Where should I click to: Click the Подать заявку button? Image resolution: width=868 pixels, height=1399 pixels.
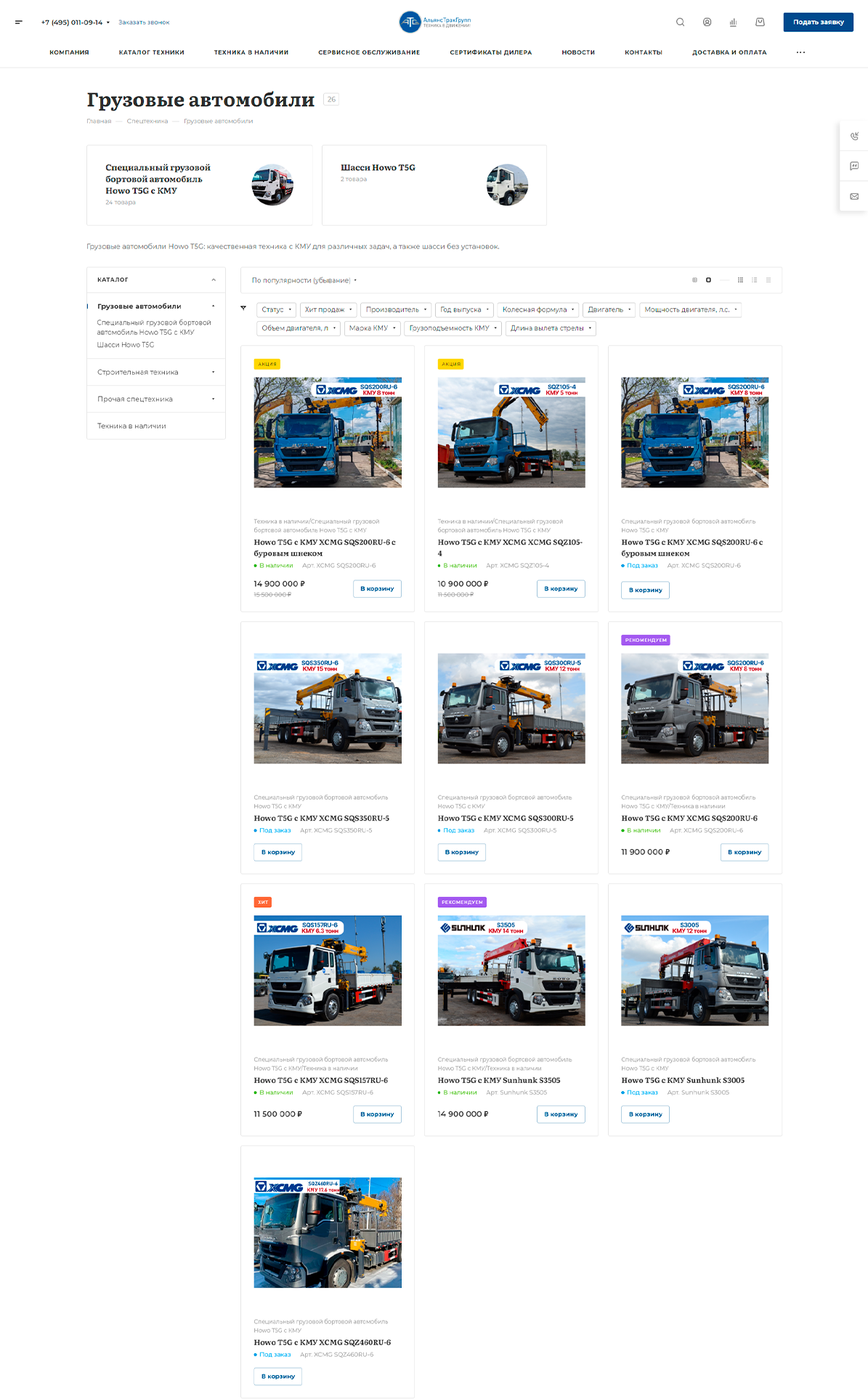tap(818, 23)
